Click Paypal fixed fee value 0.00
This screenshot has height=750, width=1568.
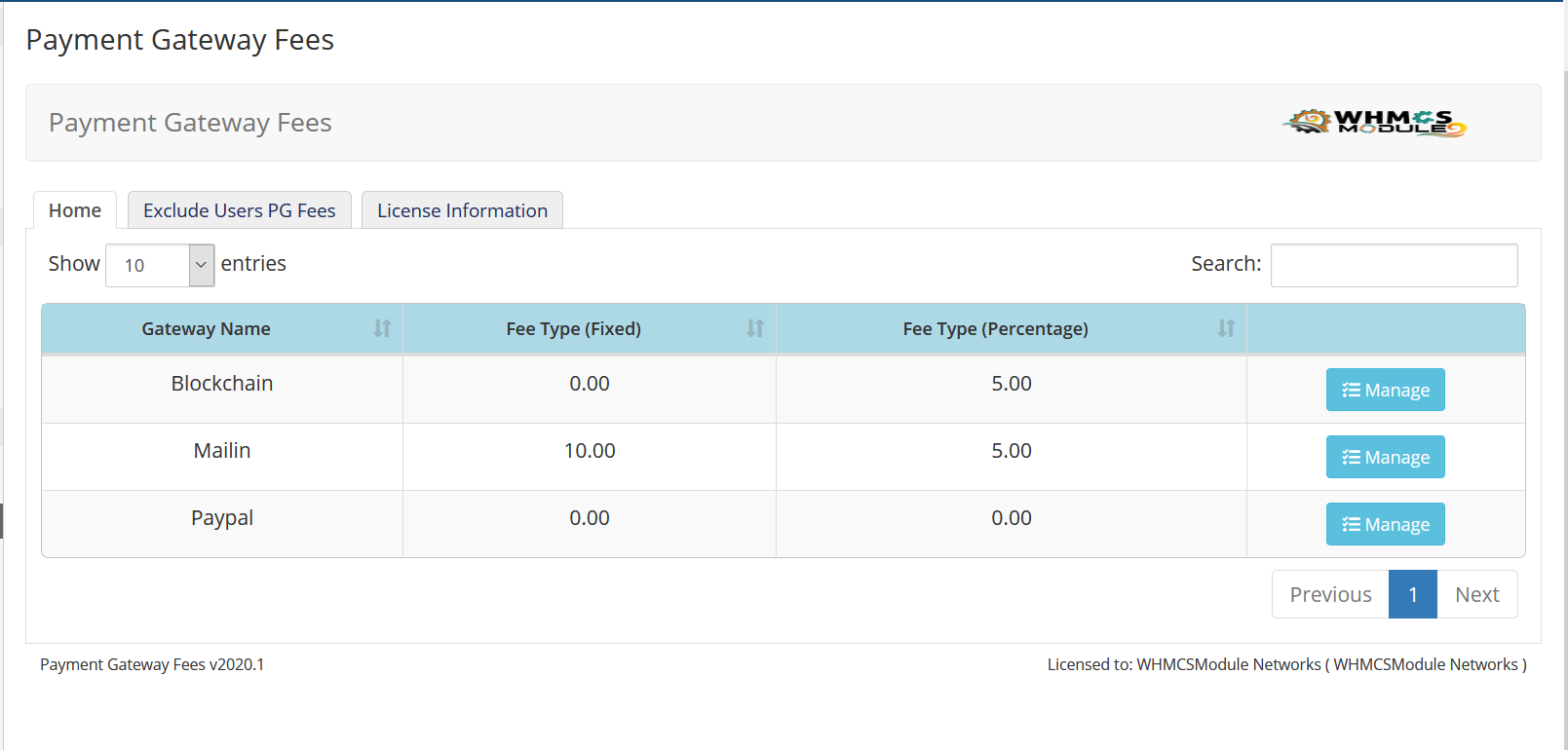[590, 518]
